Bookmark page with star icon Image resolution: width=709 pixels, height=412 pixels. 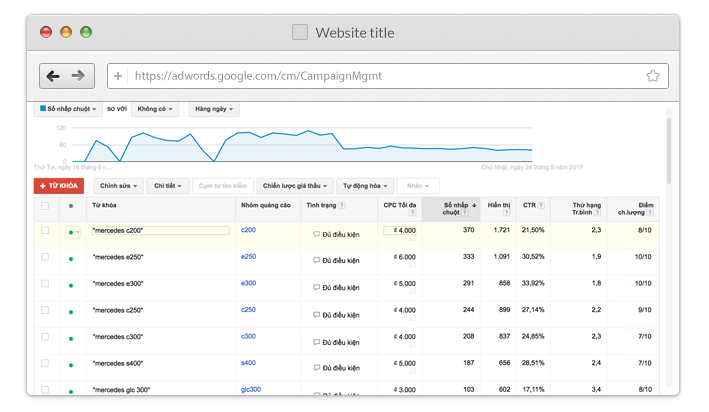point(653,75)
